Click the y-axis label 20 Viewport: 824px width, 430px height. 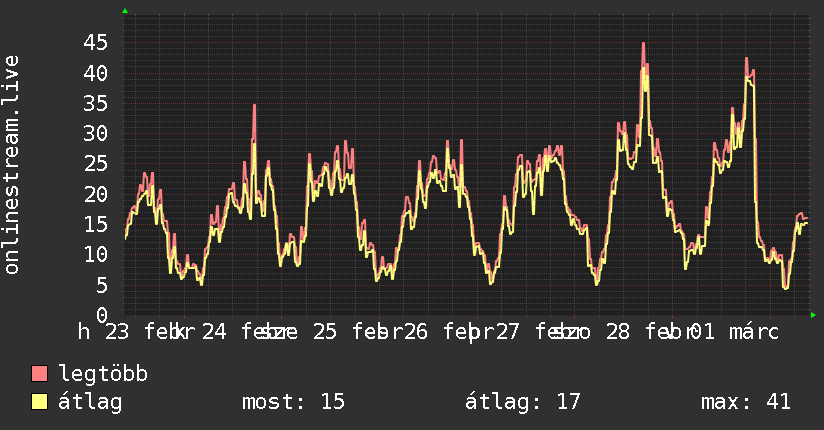point(96,194)
